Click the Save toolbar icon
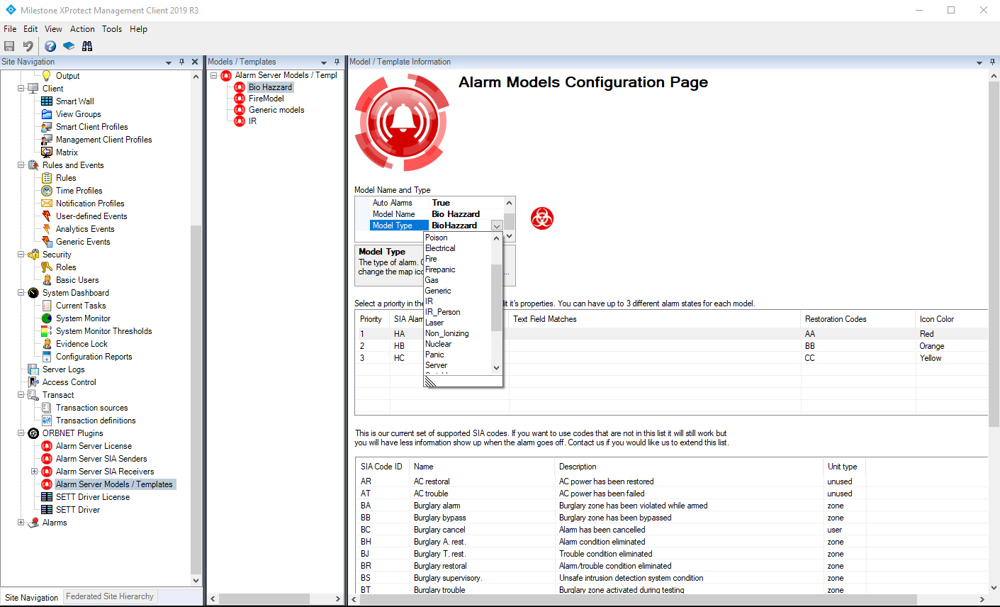The image size is (1000, 607). pos(10,46)
